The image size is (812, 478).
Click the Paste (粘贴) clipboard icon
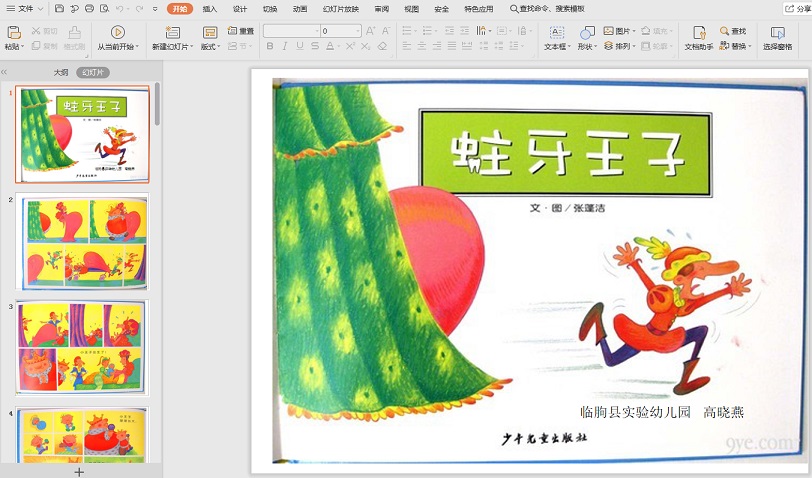pyautogui.click(x=13, y=33)
